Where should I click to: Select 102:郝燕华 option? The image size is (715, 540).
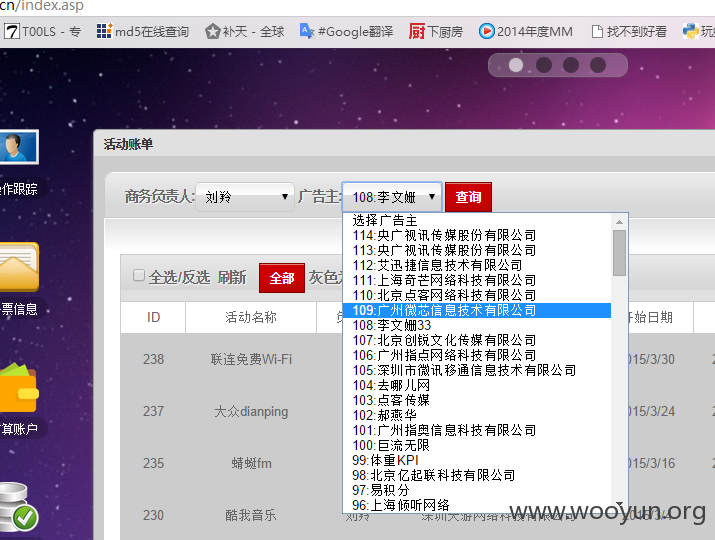[x=477, y=415]
